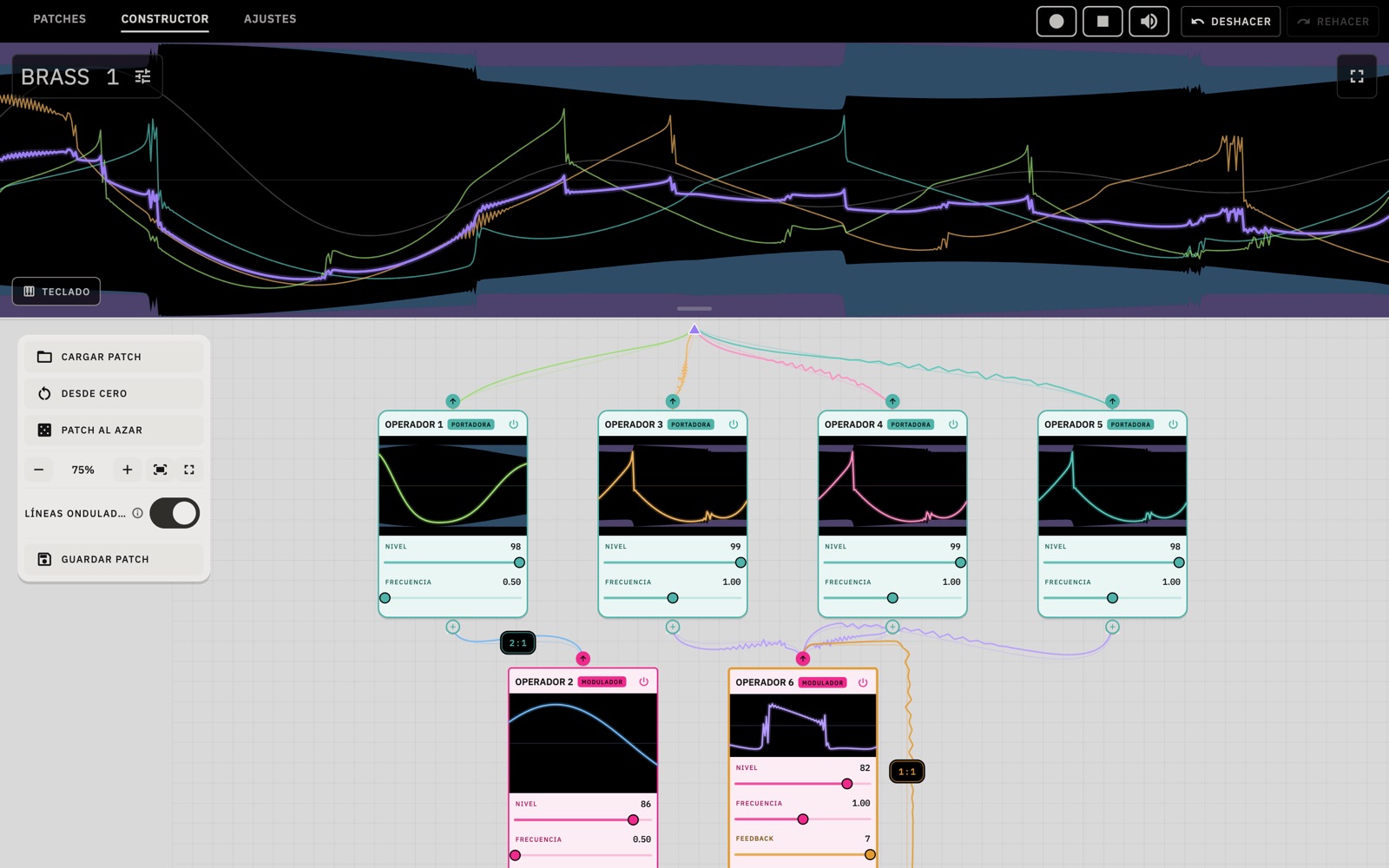The image size is (1389, 868).
Task: Click the fullscreen canvas icon beside fit-to-view
Action: [x=189, y=470]
